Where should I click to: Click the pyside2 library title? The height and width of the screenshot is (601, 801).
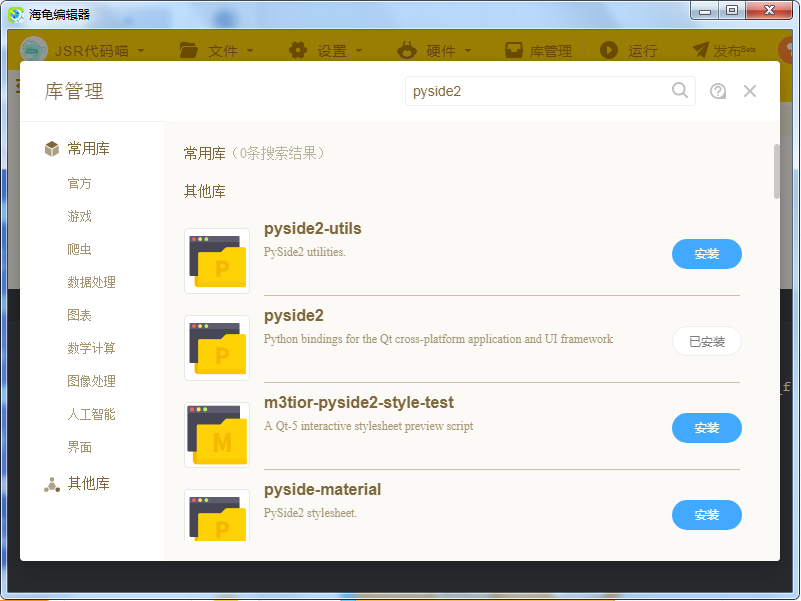pyautogui.click(x=294, y=315)
